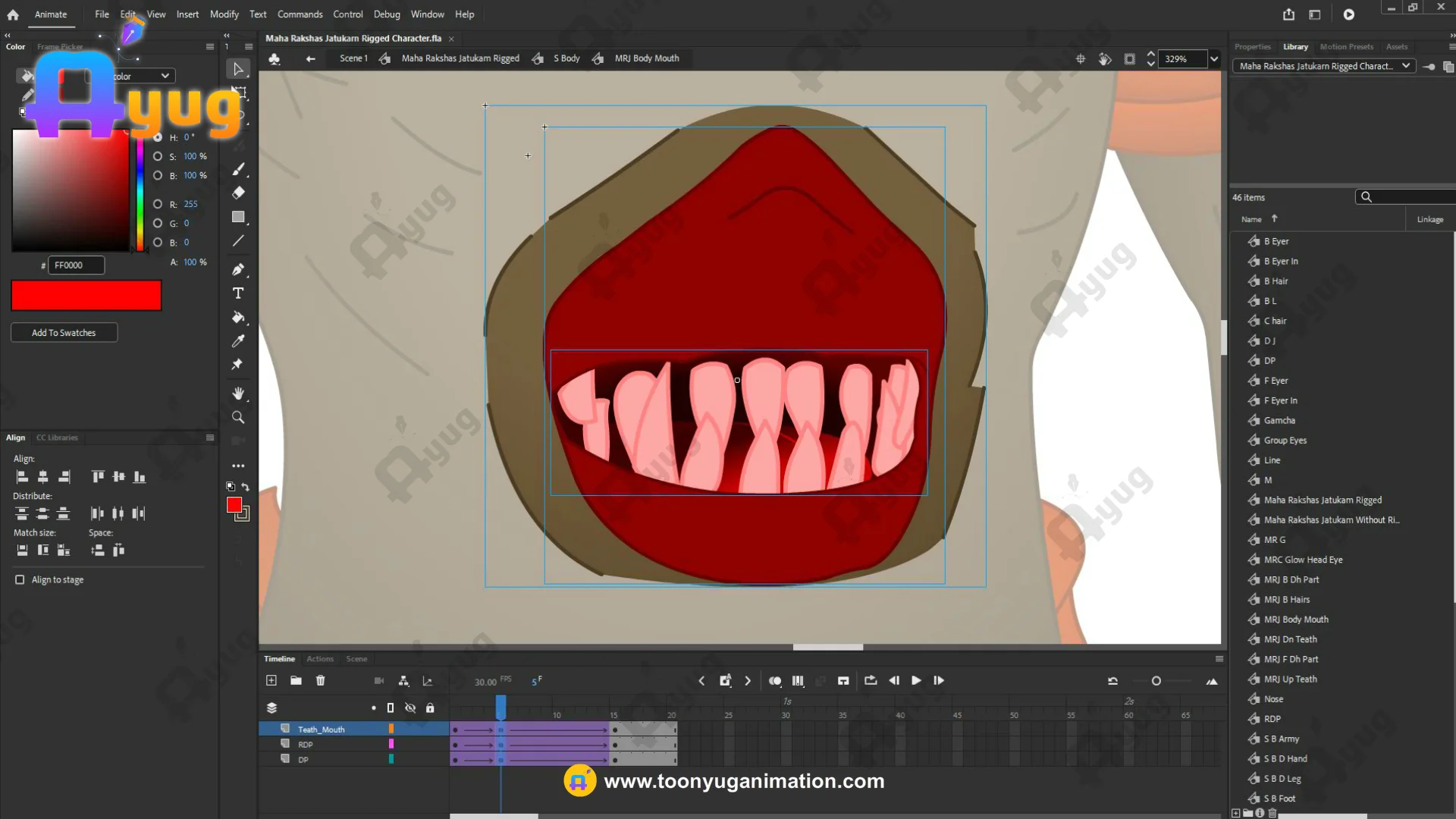Switch to the Properties tab
This screenshot has width=1456, height=819.
coord(1252,47)
